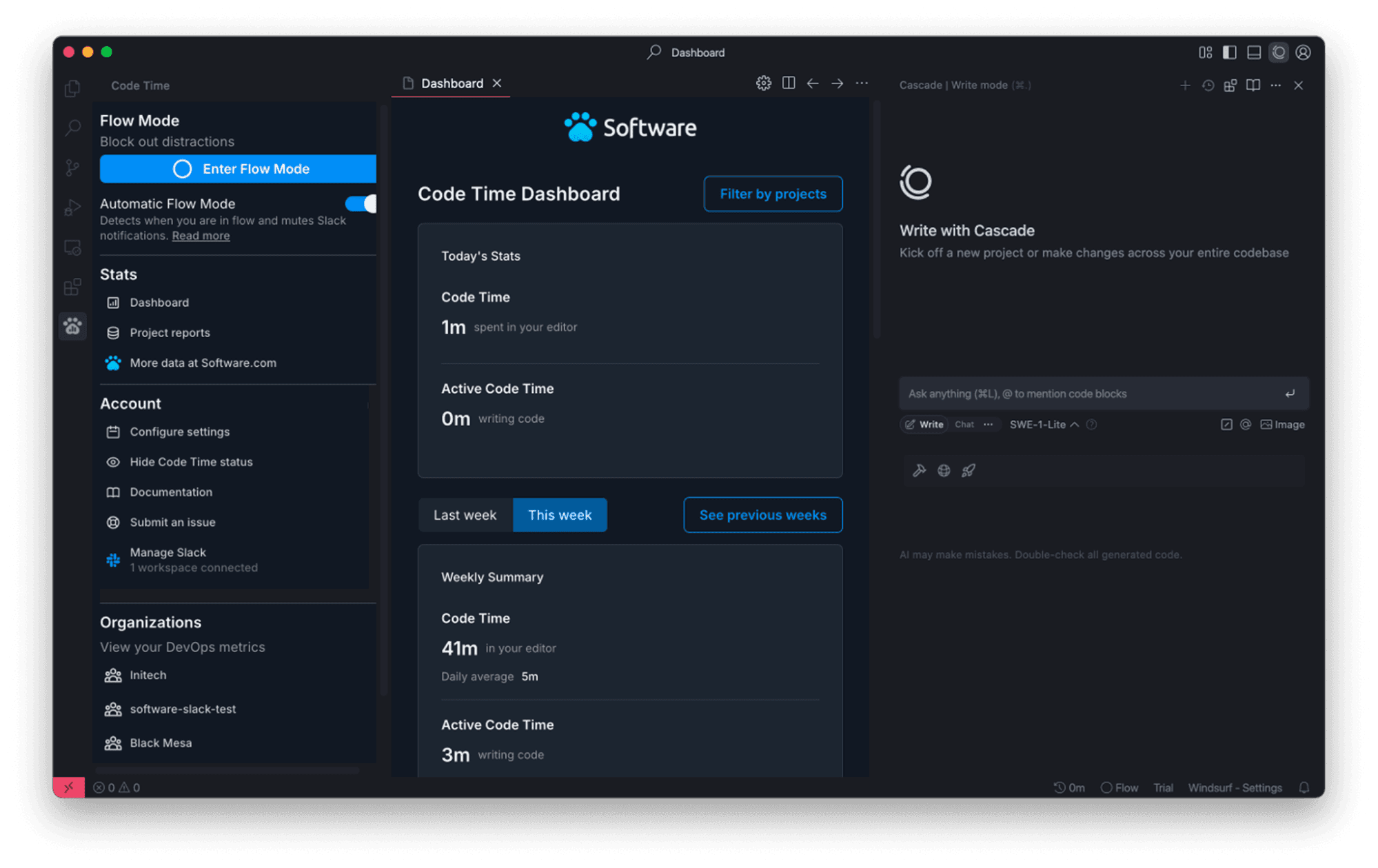Open Customize Layout icon in title bar
This screenshot has height=868, width=1378.
(1205, 52)
